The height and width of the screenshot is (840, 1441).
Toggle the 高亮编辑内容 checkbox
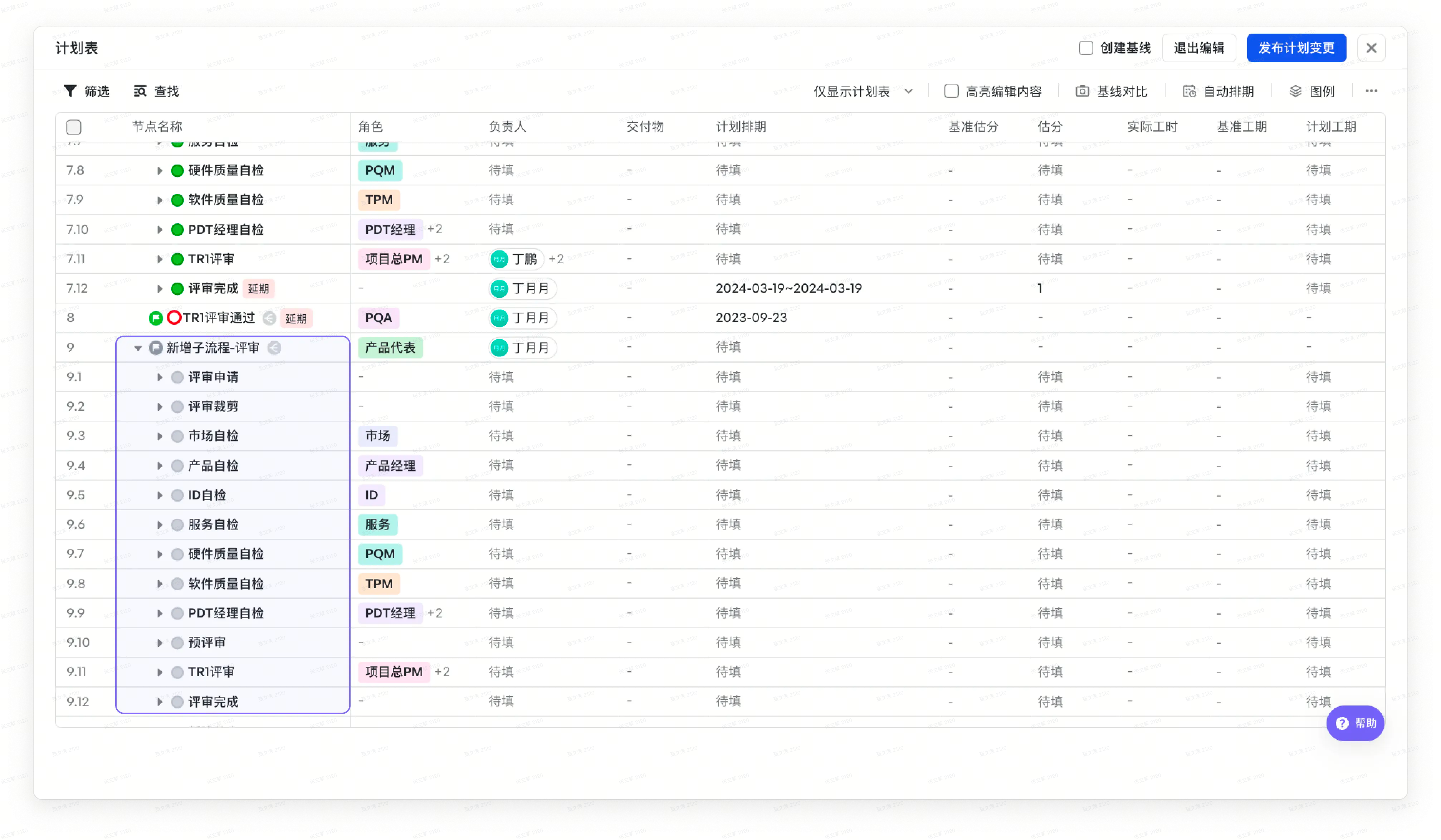coord(951,92)
